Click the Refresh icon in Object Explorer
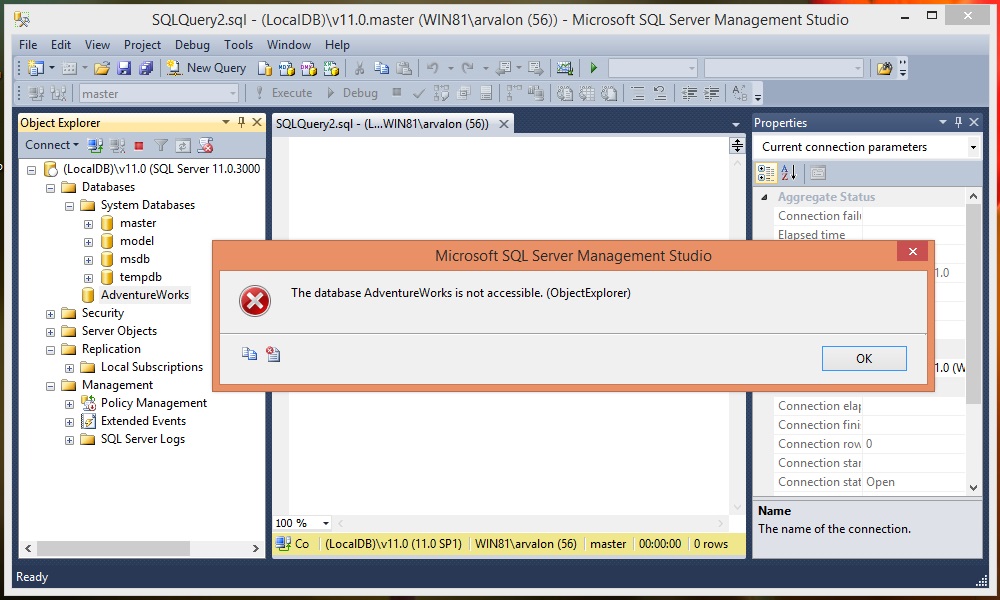This screenshot has width=1000, height=600. (183, 146)
